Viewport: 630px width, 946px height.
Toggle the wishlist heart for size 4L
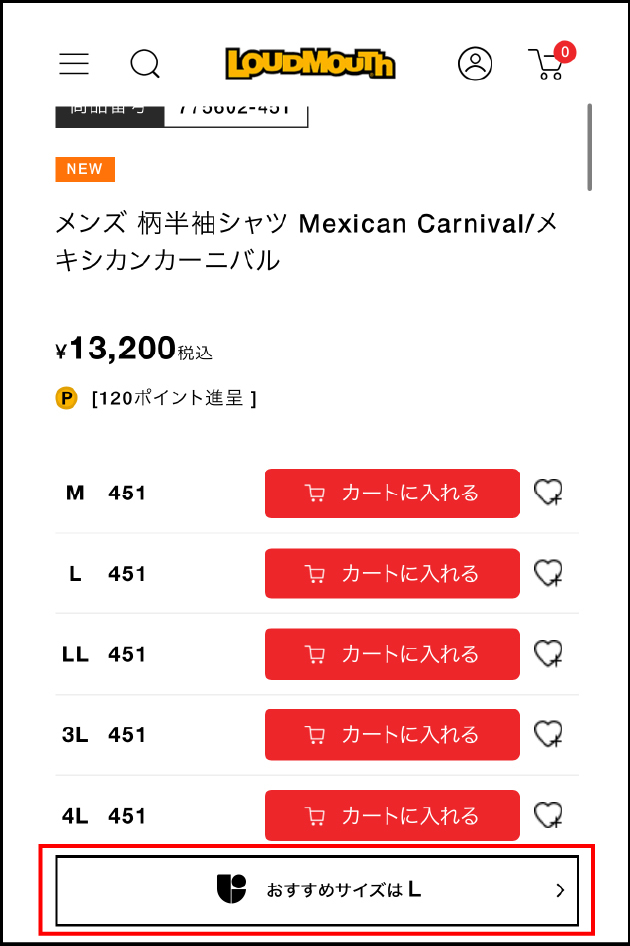point(547,816)
